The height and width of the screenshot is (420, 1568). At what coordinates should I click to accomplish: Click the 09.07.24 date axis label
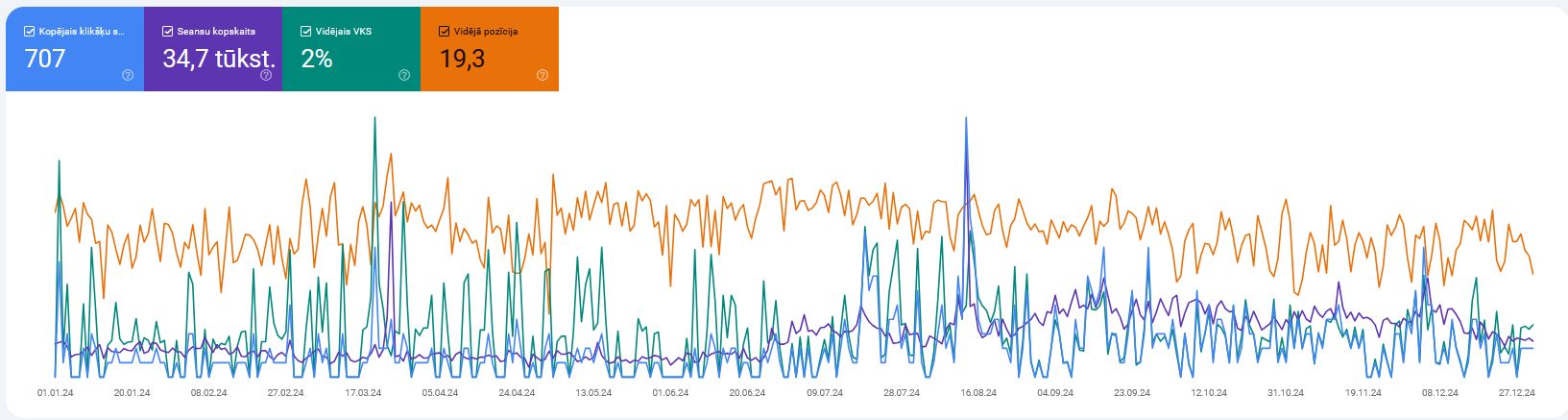[824, 393]
